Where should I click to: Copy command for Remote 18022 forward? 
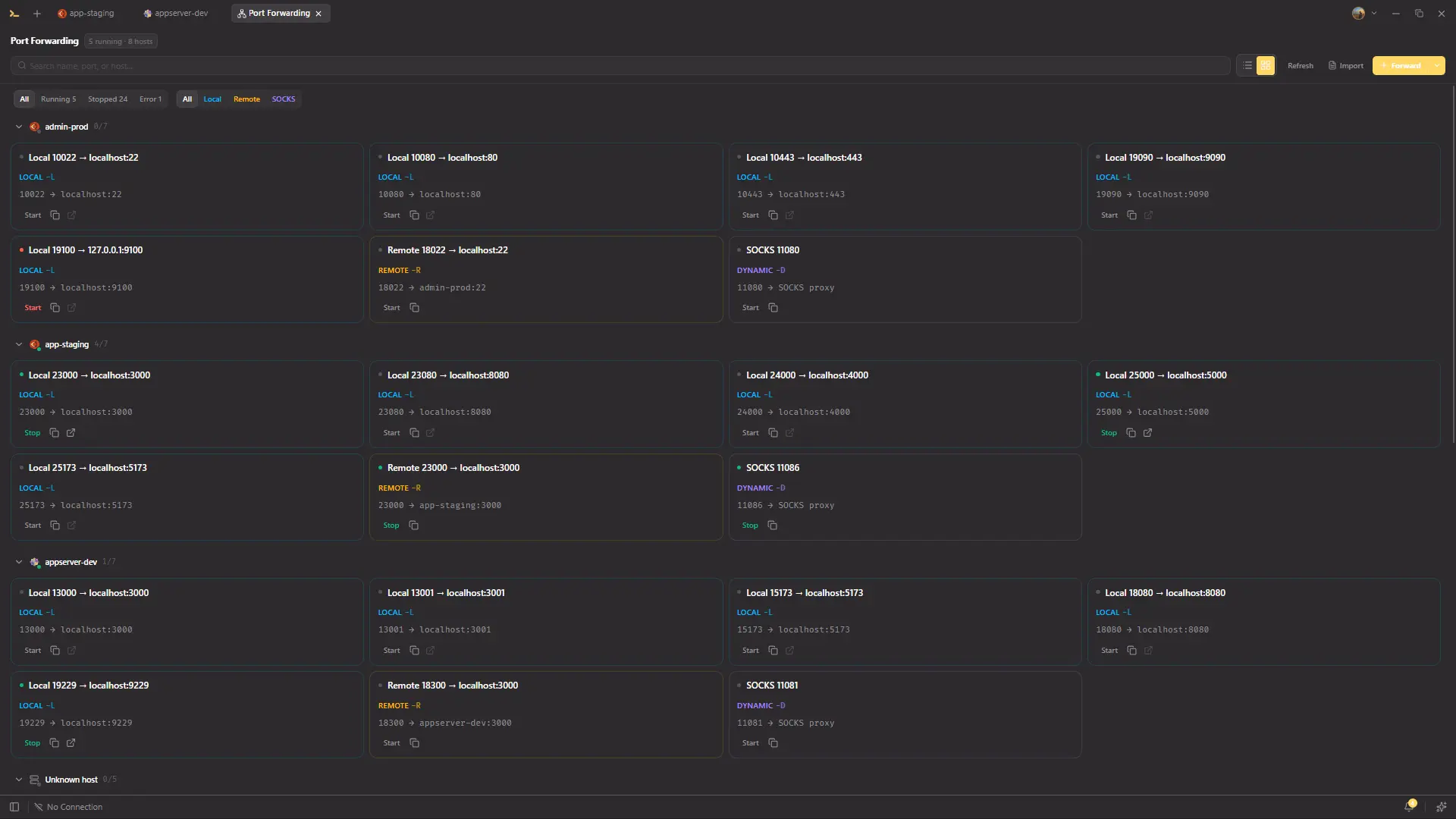414,308
